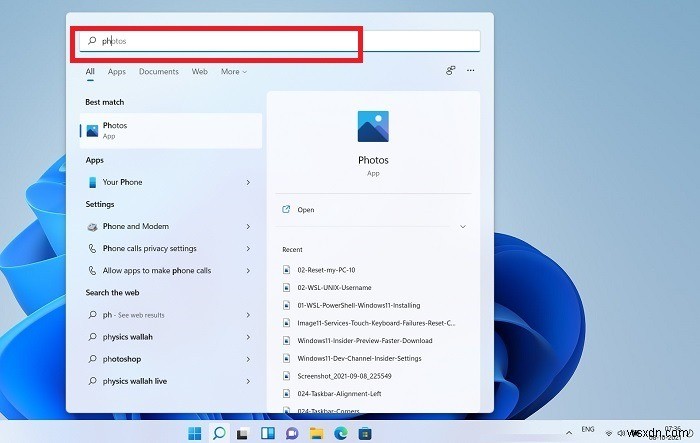The width and height of the screenshot is (700, 443).
Task: Expand more actions chevron below Open
Action: (x=463, y=227)
